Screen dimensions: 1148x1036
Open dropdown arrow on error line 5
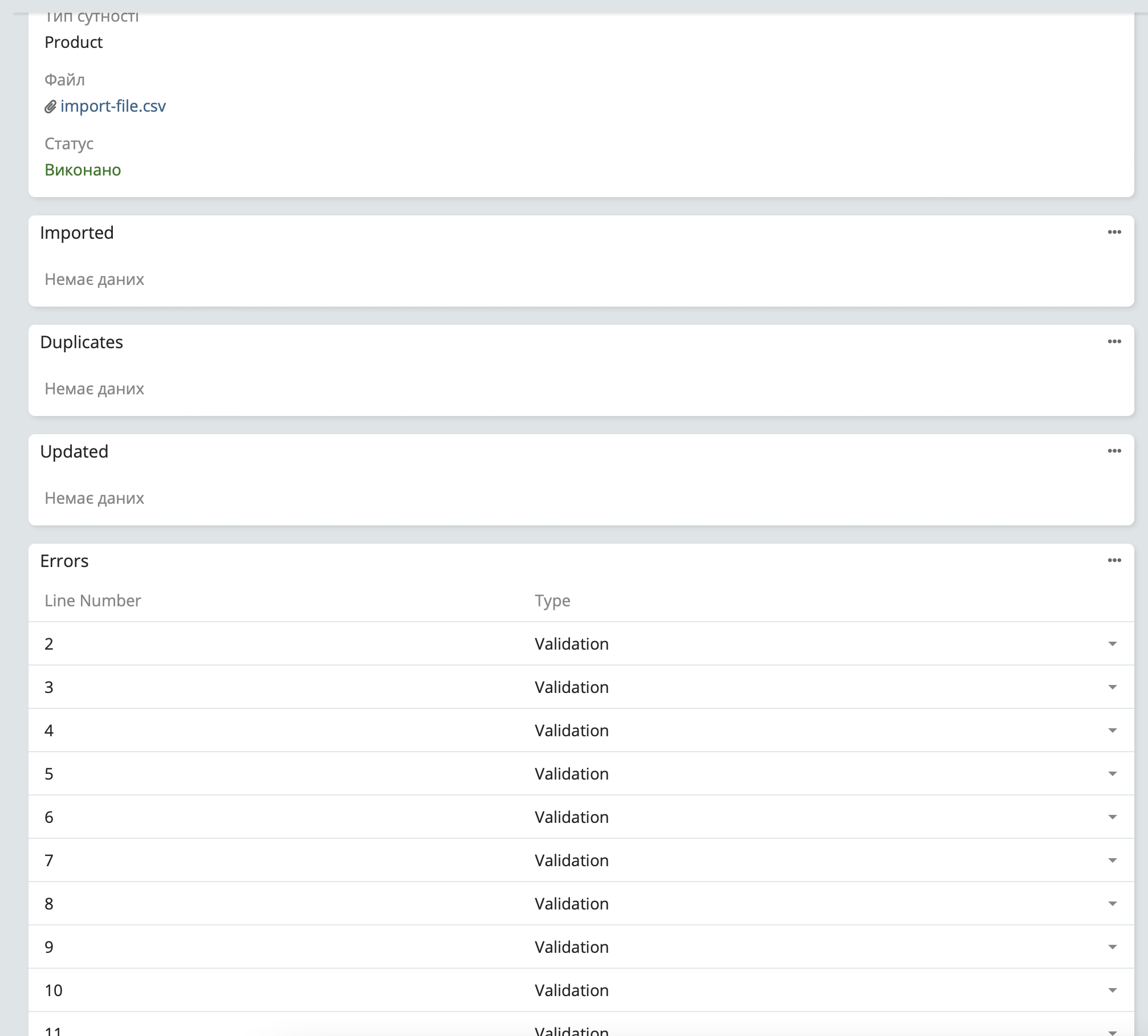[x=1112, y=774]
